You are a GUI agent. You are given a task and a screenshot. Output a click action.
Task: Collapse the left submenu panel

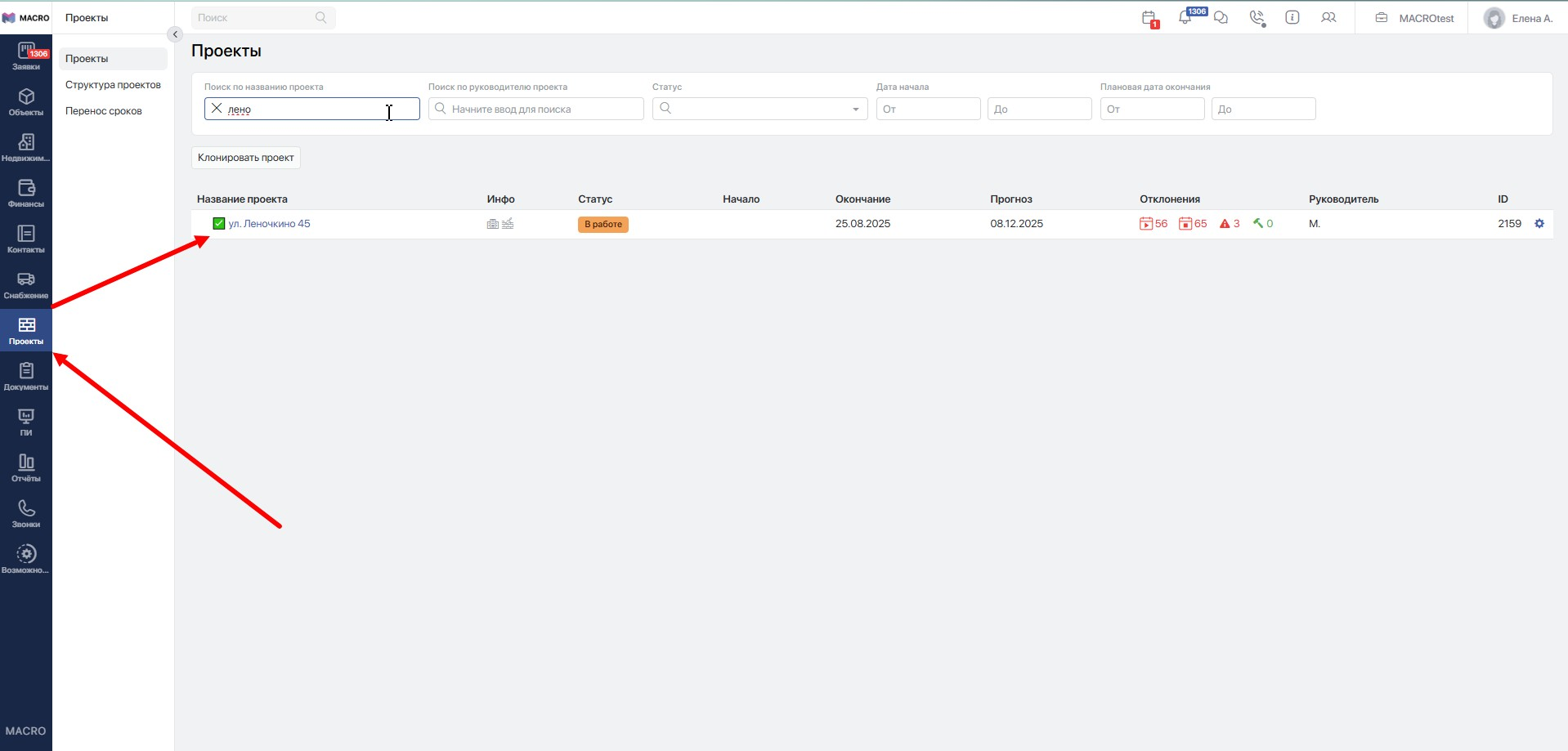click(174, 34)
